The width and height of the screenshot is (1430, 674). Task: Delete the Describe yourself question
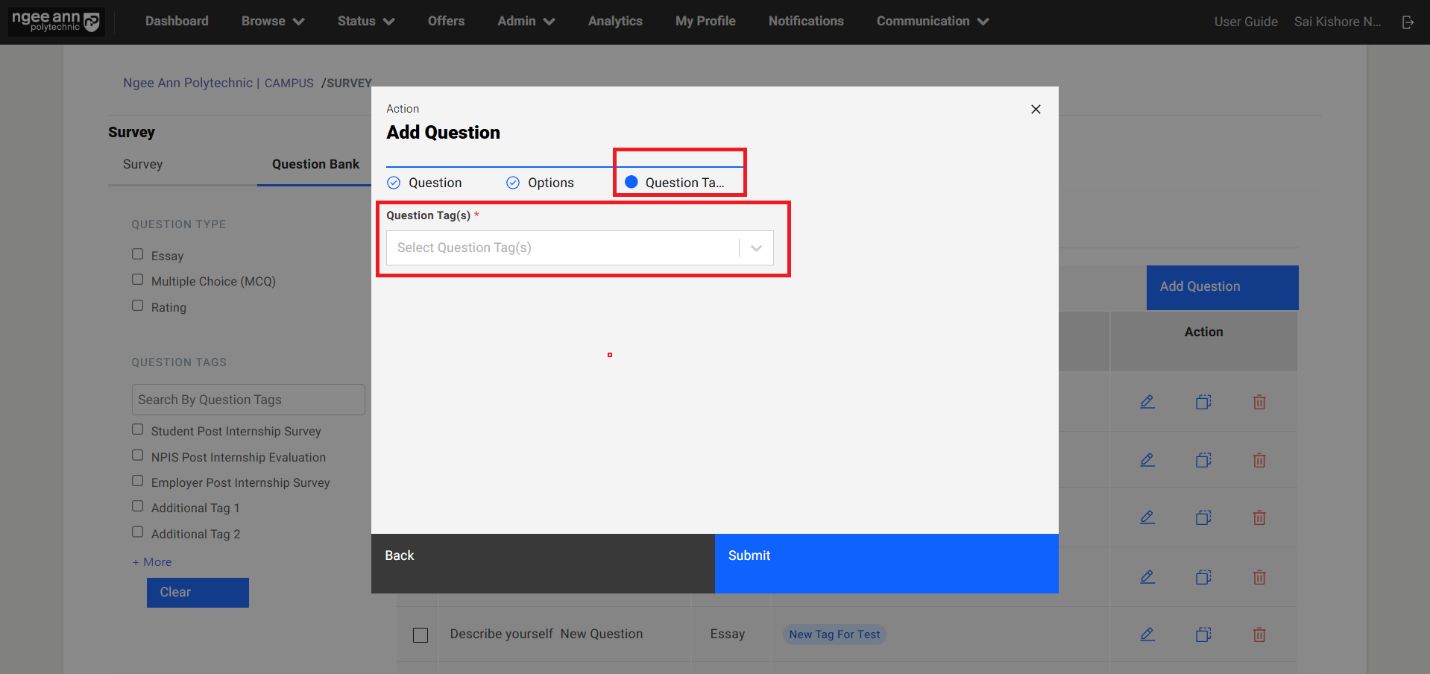(x=1259, y=634)
